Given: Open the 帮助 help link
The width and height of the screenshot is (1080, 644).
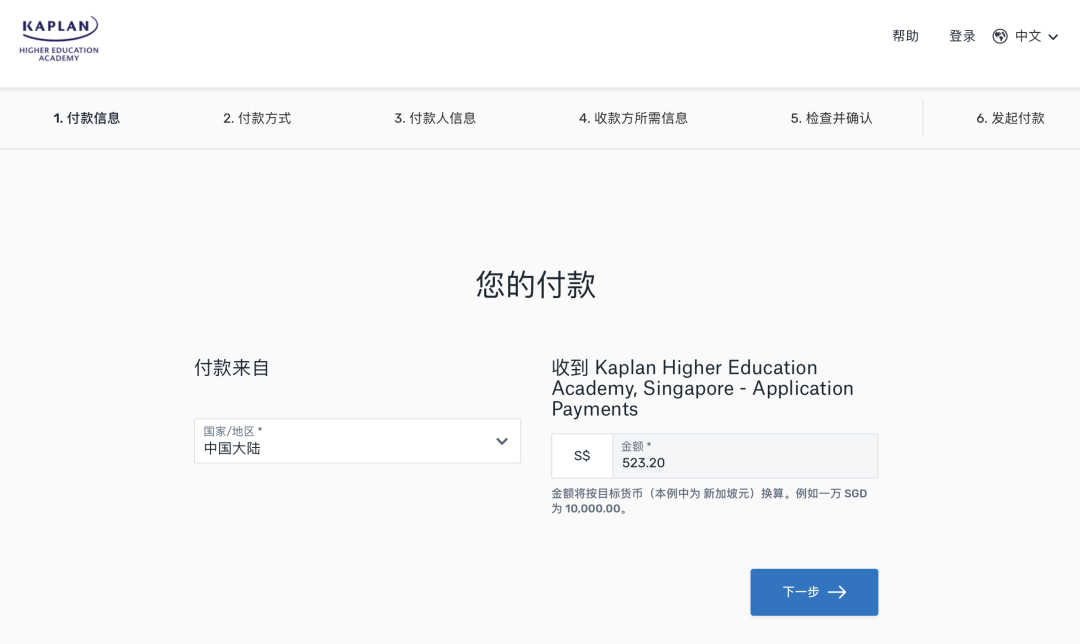Looking at the screenshot, I should 904,35.
